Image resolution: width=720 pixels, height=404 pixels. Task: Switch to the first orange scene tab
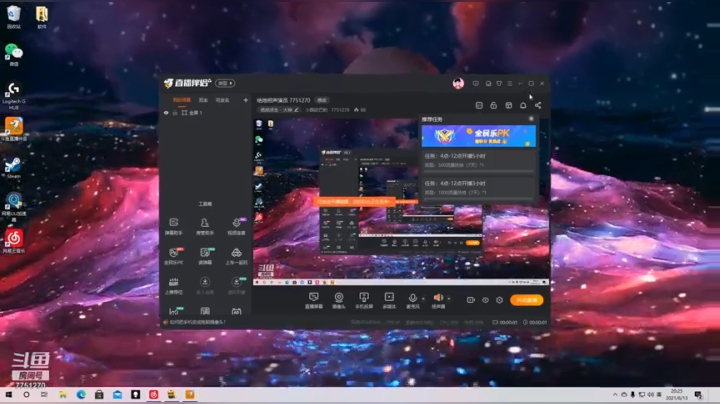pyautogui.click(x=182, y=100)
